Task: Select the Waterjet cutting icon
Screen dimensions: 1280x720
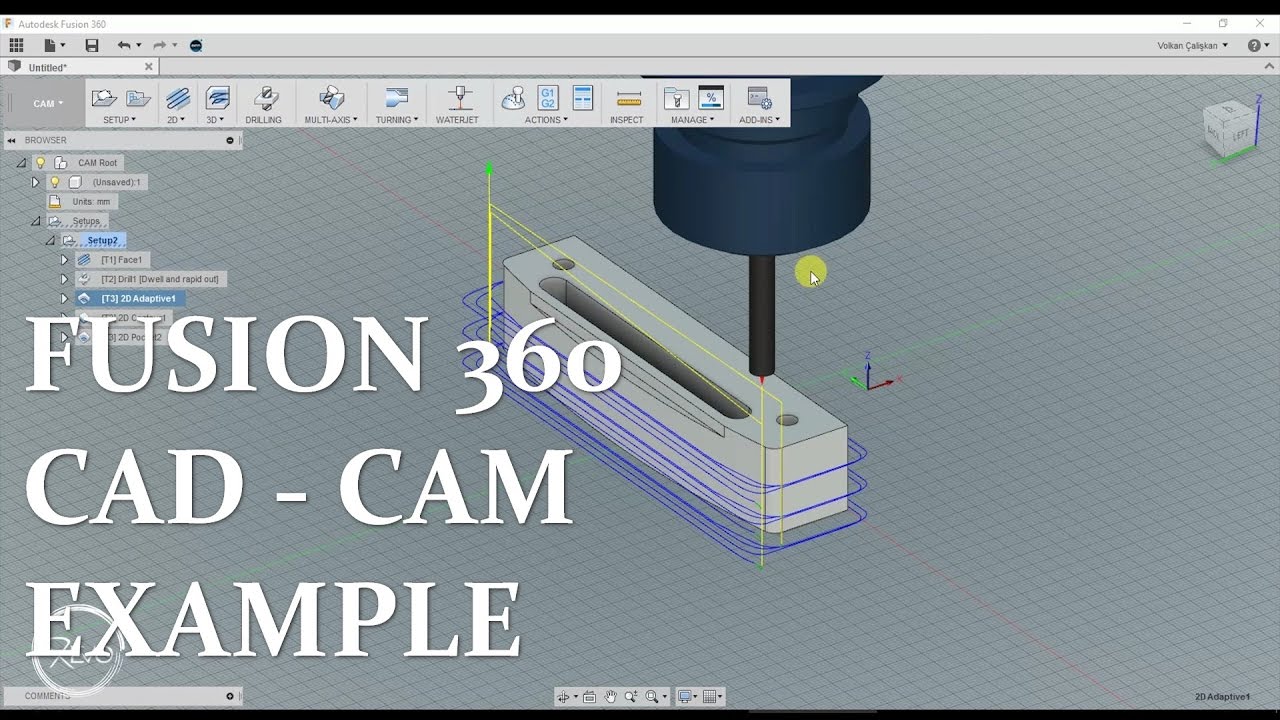Action: (460, 98)
